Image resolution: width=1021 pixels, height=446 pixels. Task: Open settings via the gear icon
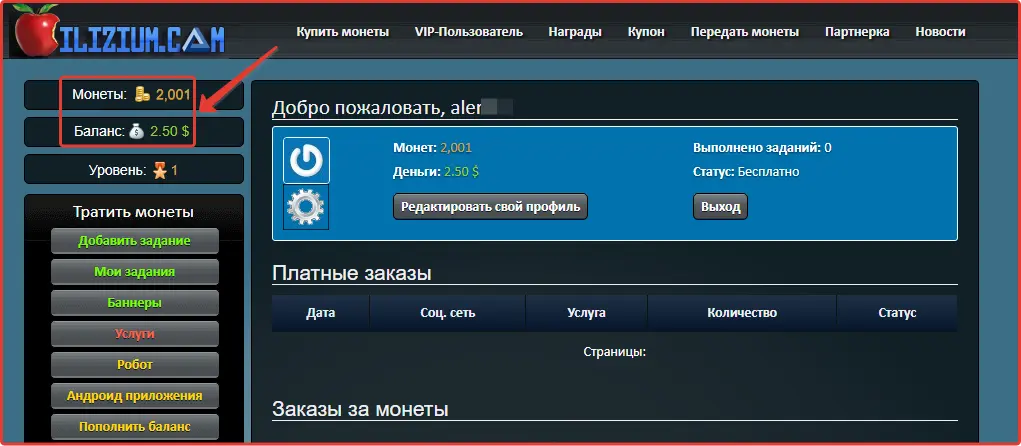coord(306,207)
